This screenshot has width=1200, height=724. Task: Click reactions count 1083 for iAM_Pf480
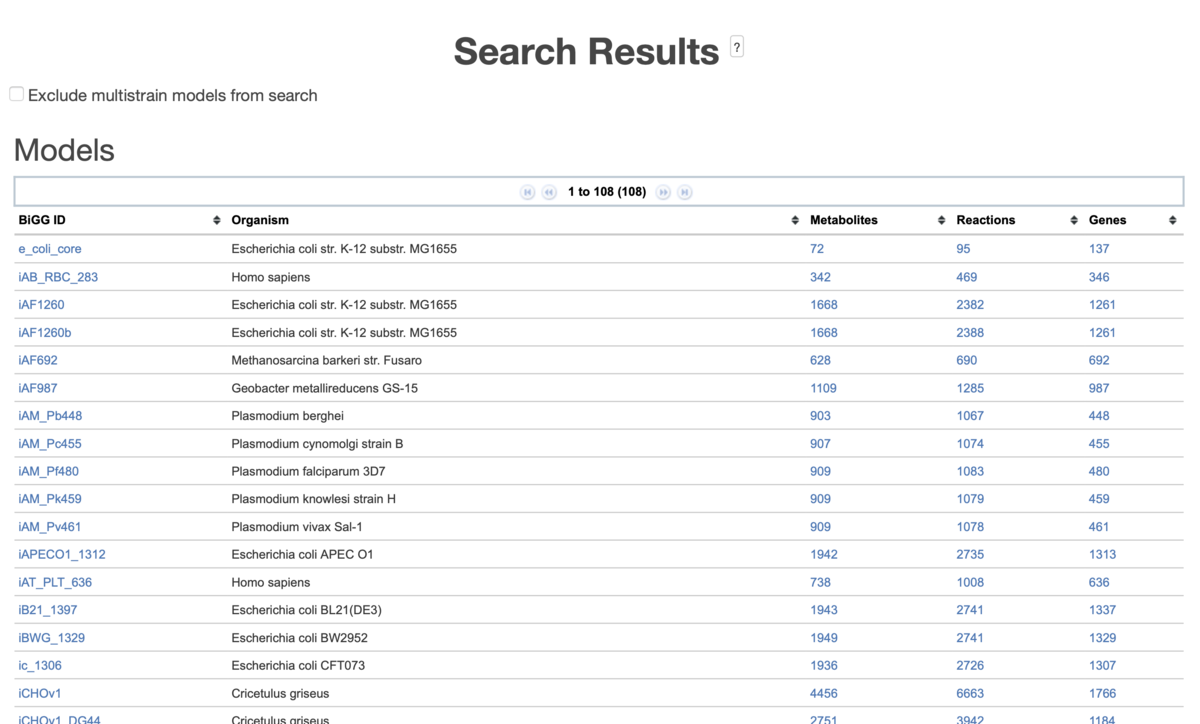[970, 471]
